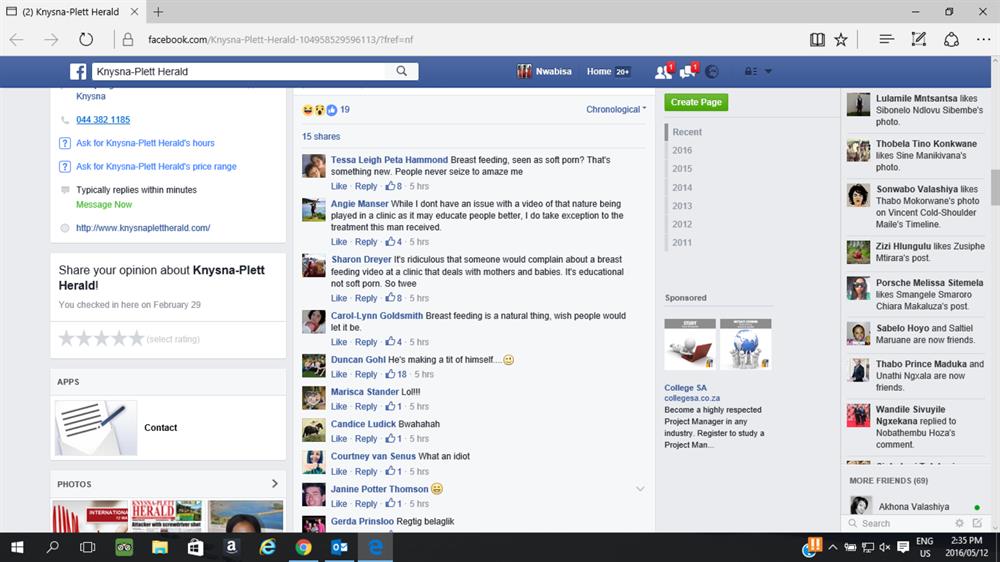The width and height of the screenshot is (1000, 562).
Task: Open the Chronological sort dropdown
Action: [x=616, y=110]
